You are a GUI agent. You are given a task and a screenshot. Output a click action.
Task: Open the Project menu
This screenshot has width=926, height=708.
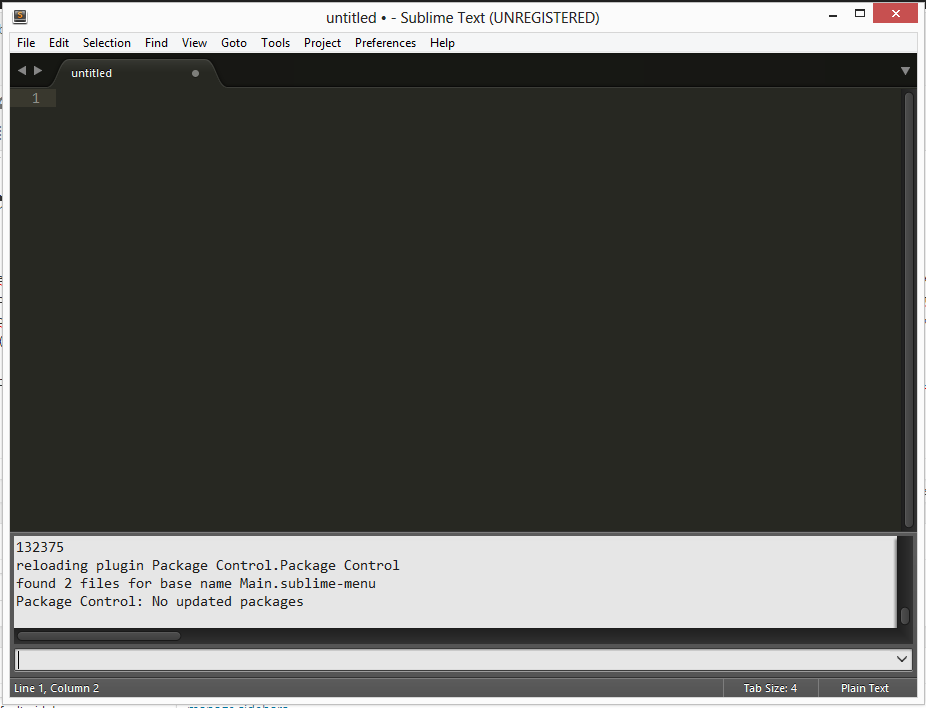(322, 43)
